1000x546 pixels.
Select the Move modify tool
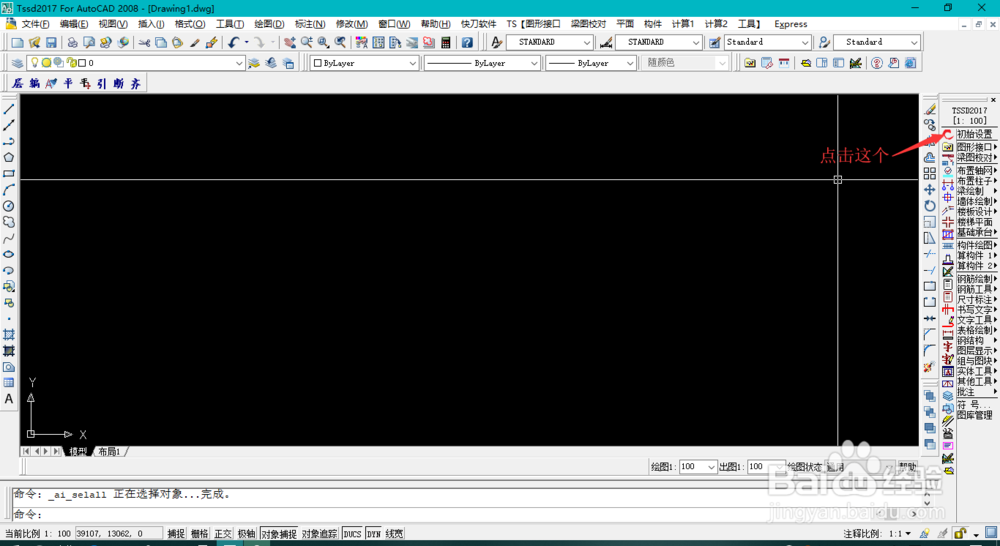pyautogui.click(x=930, y=189)
